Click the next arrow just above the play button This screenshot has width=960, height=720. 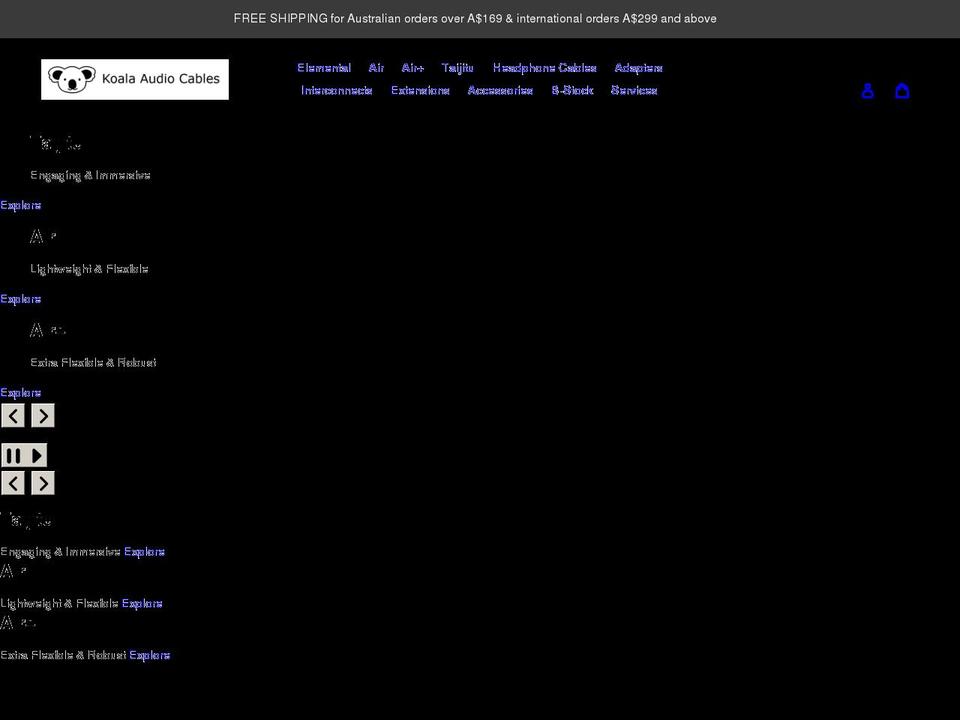(x=43, y=416)
